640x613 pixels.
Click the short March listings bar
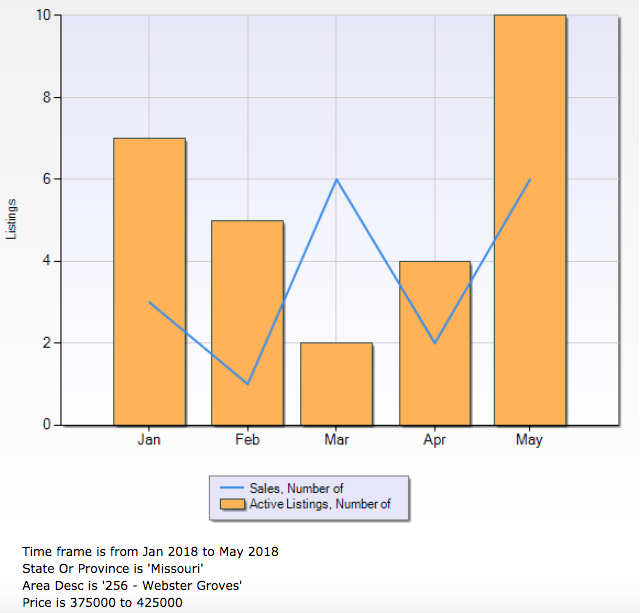click(x=336, y=384)
